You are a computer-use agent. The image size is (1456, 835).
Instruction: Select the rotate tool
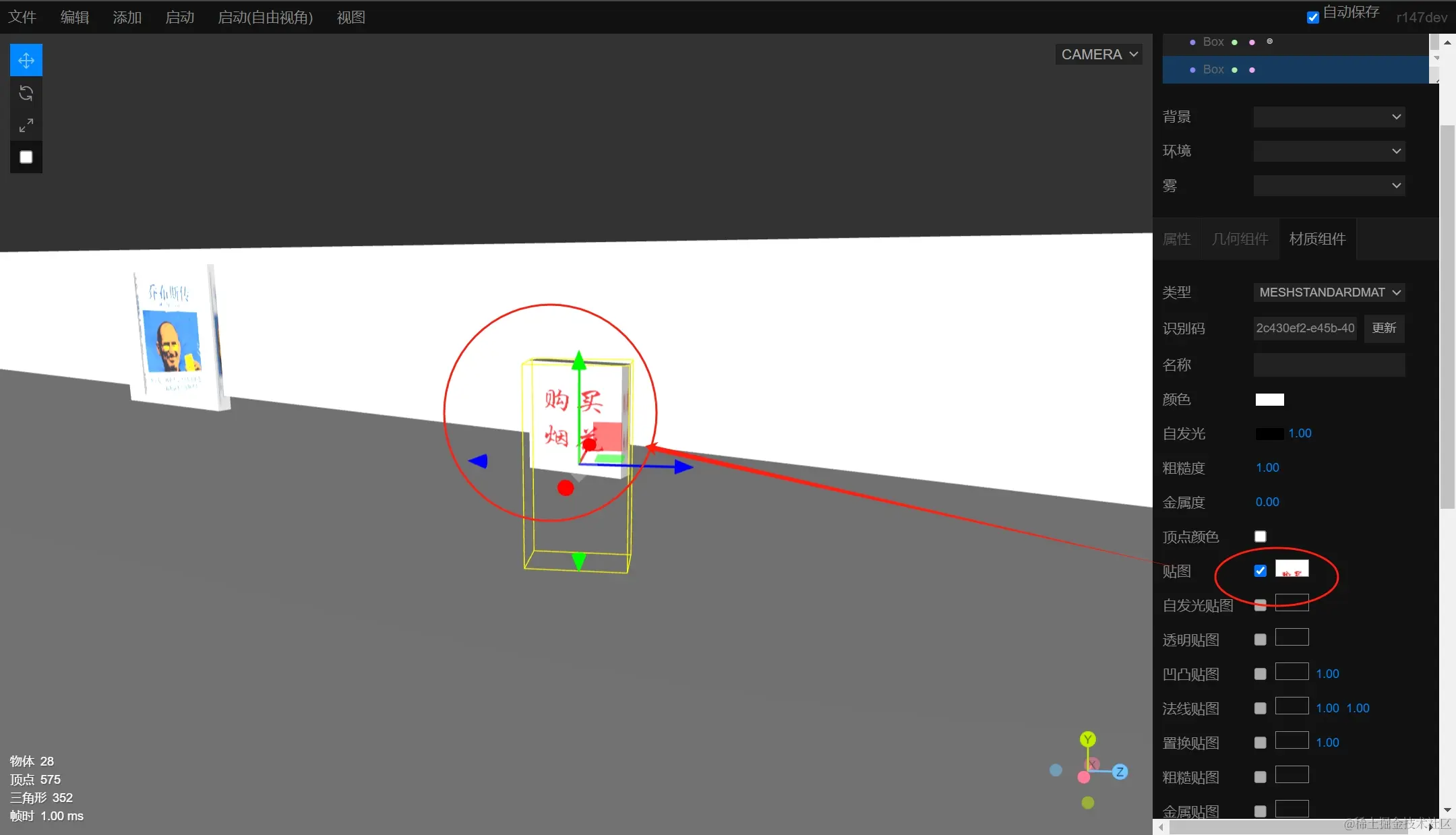click(x=26, y=93)
